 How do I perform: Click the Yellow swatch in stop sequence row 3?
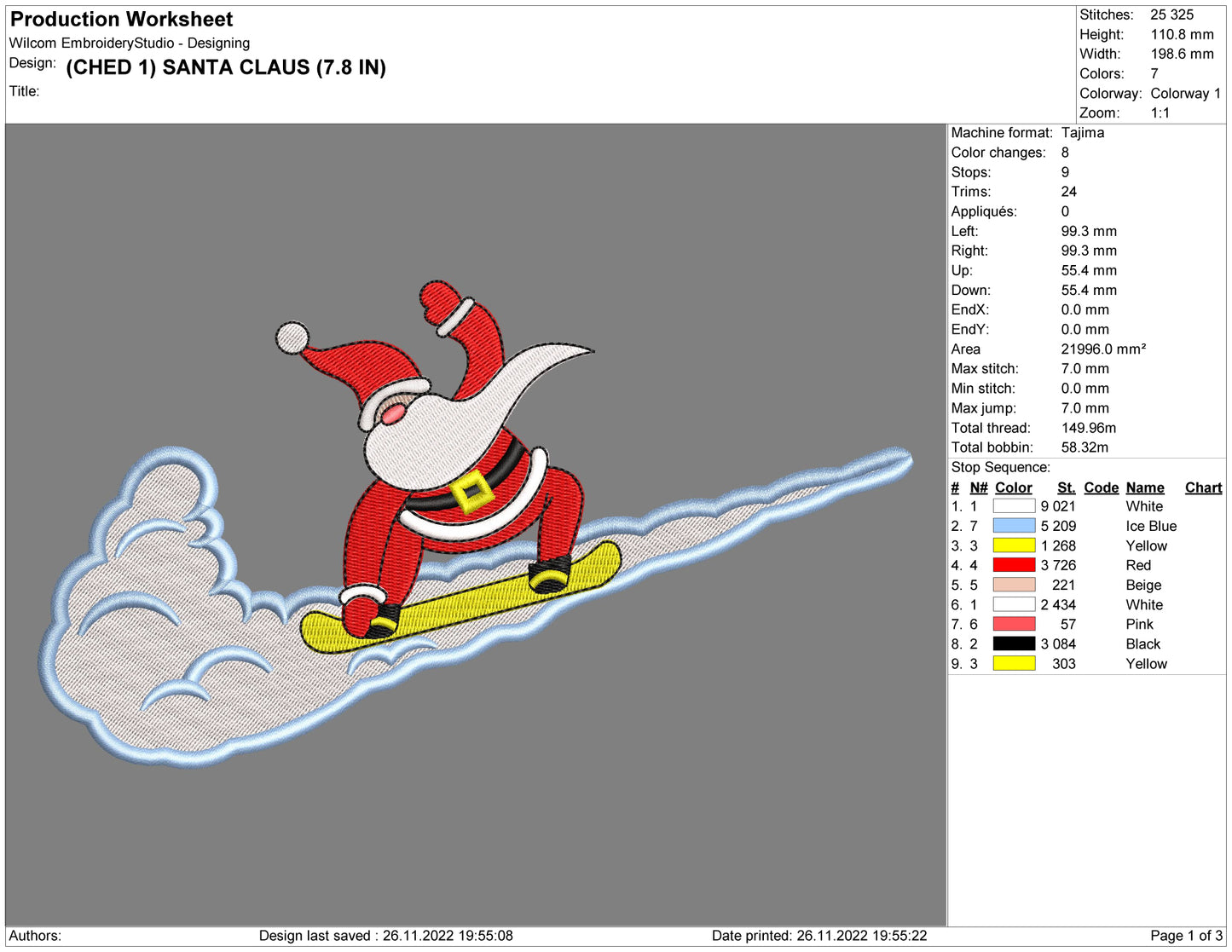pos(1013,545)
